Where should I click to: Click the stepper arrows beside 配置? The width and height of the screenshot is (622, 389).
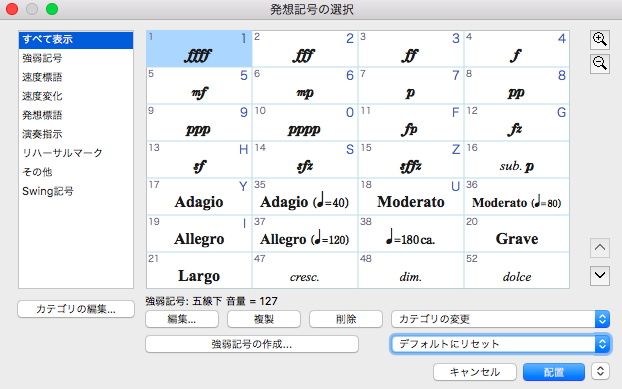pyautogui.click(x=600, y=372)
